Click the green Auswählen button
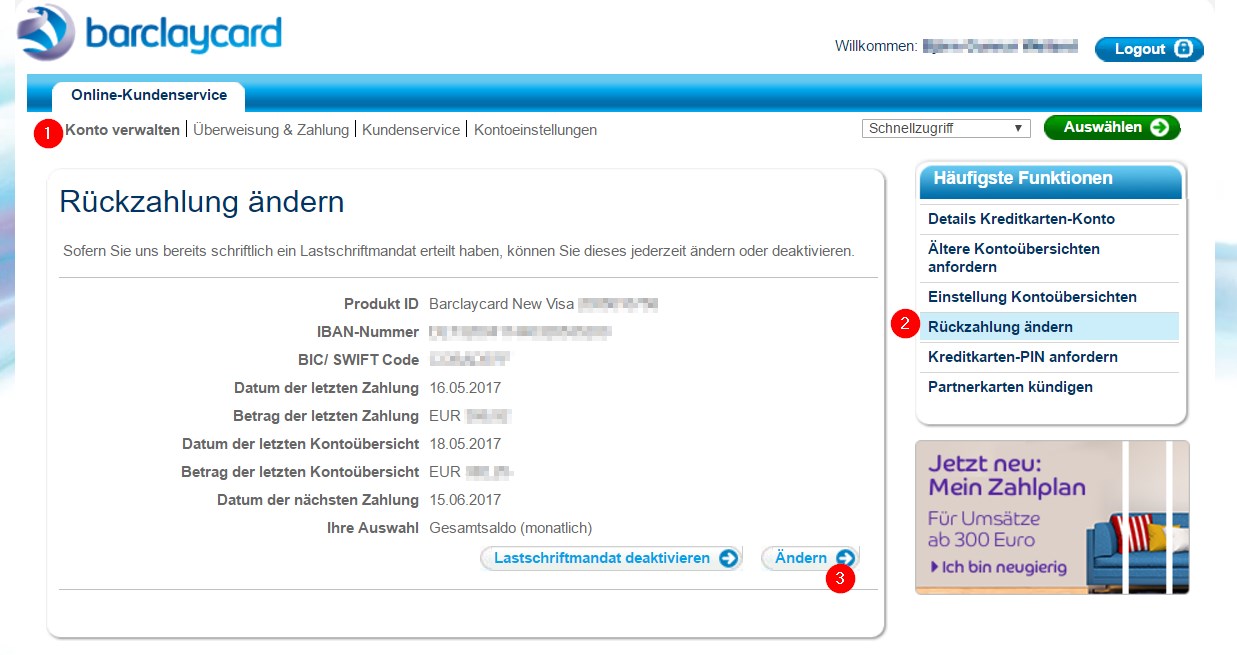1237x655 pixels. click(1112, 127)
